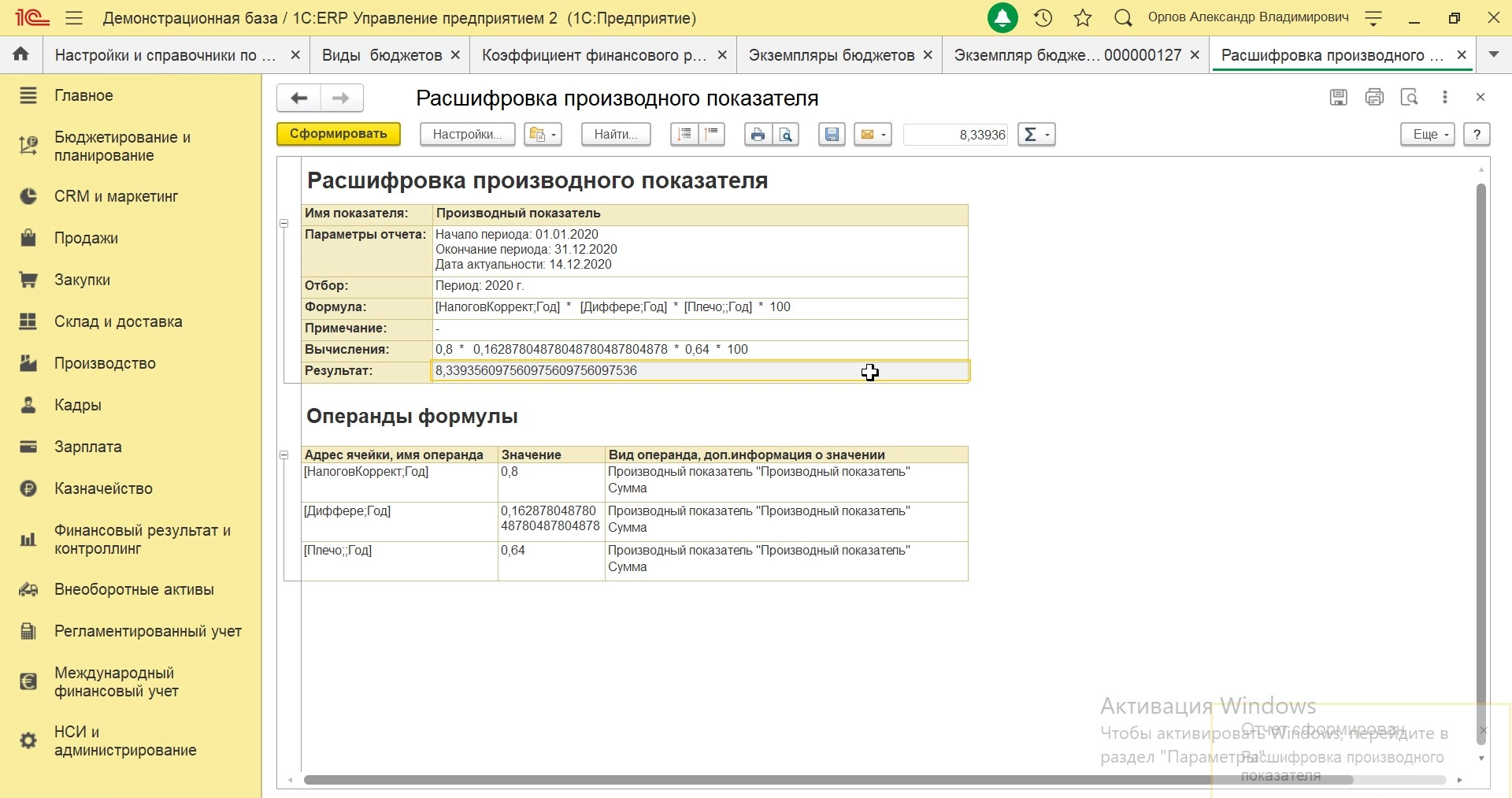Open favorites star icon
Image resolution: width=1512 pixels, height=798 pixels.
(1084, 18)
